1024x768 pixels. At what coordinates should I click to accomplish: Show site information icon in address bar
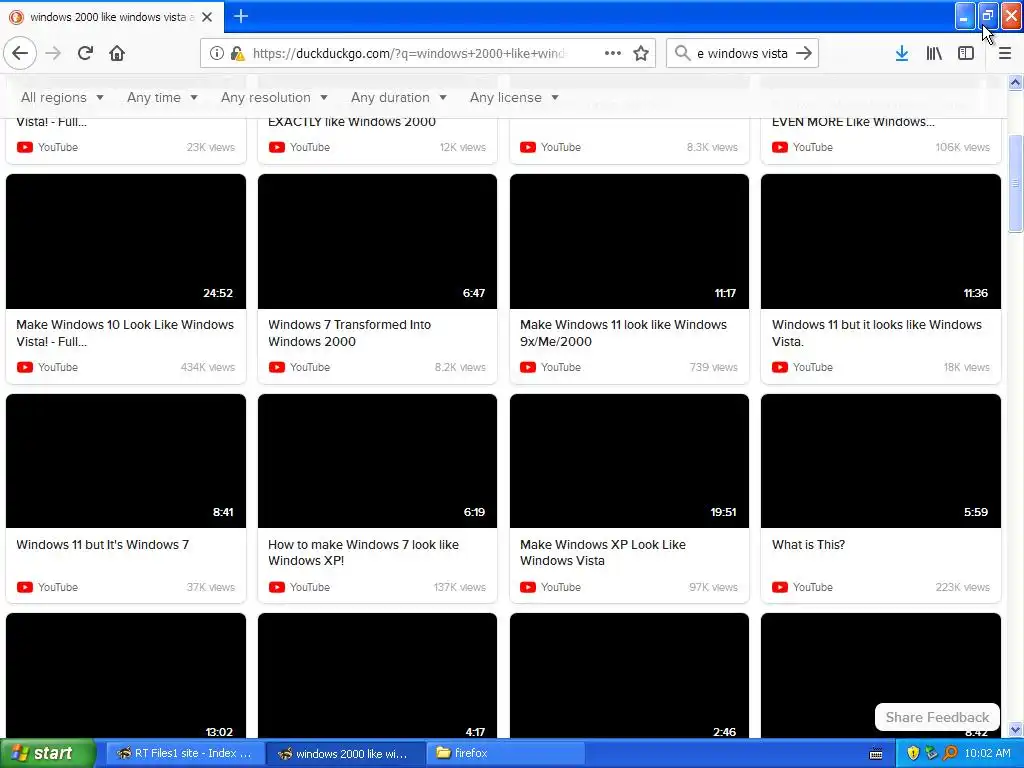pos(216,54)
